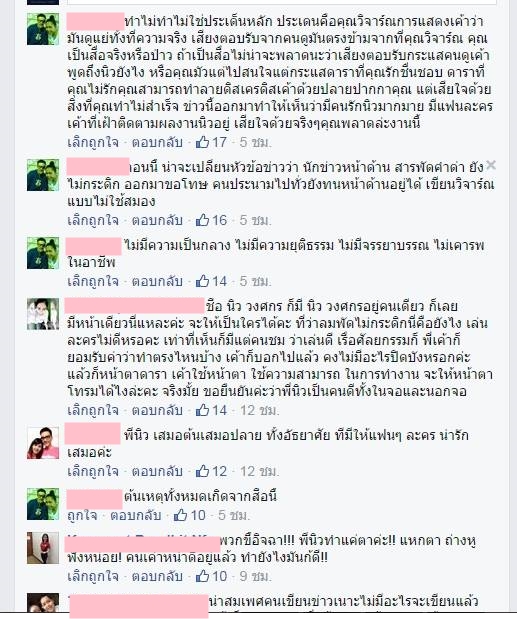Reply to the comment with 12 likes
517x619 pixels.
click(x=157, y=471)
